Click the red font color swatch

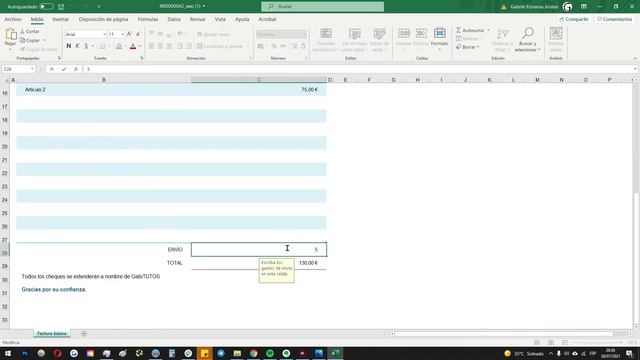[133, 47]
